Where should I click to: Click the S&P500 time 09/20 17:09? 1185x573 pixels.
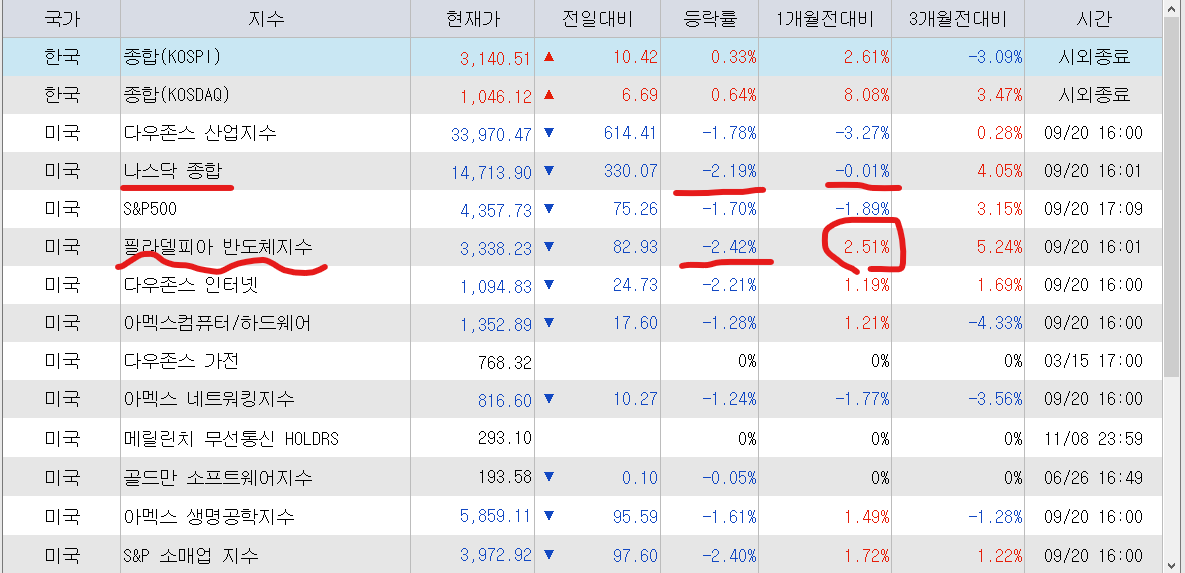[x=1094, y=209]
